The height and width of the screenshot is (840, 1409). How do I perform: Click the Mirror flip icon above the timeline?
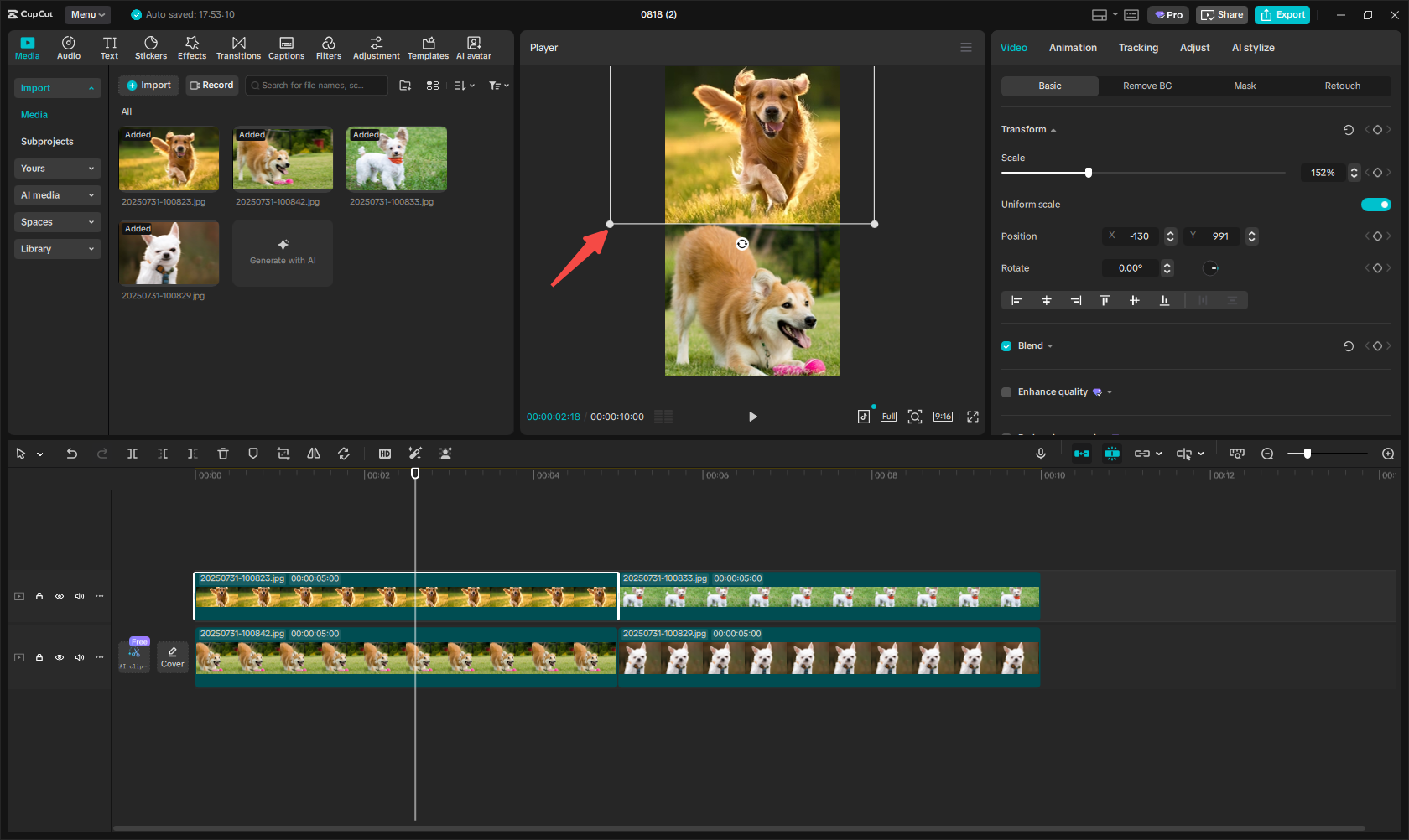click(313, 454)
